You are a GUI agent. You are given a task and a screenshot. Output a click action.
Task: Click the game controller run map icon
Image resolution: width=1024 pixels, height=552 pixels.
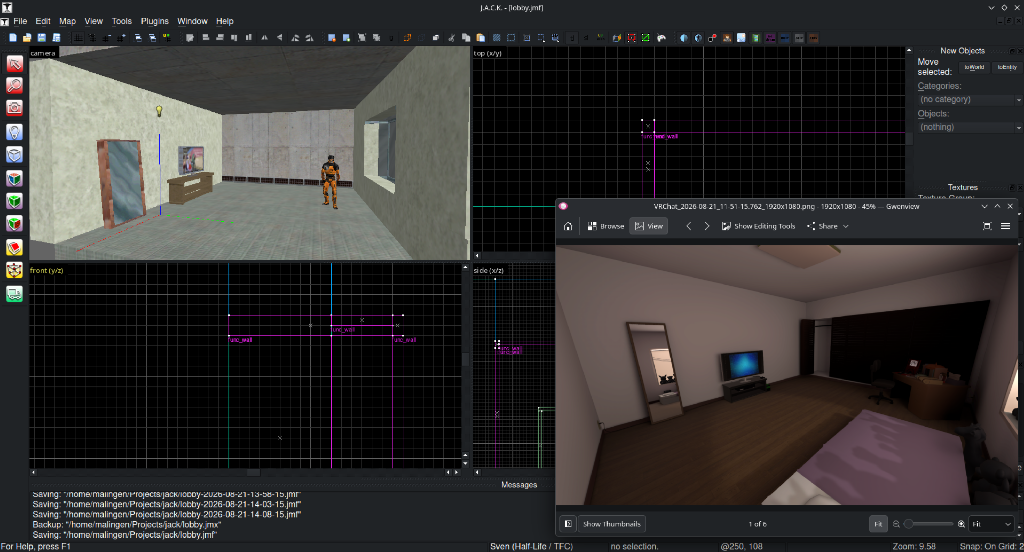(x=661, y=38)
